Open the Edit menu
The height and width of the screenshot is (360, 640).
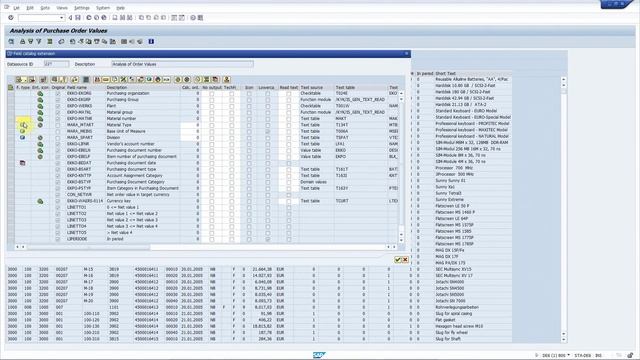[x=30, y=8]
